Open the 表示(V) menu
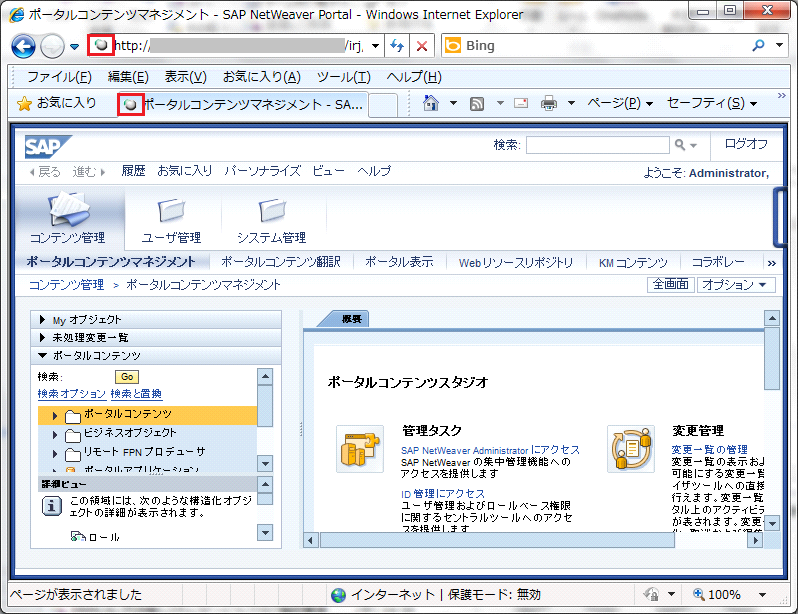The image size is (798, 614). pyautogui.click(x=185, y=77)
